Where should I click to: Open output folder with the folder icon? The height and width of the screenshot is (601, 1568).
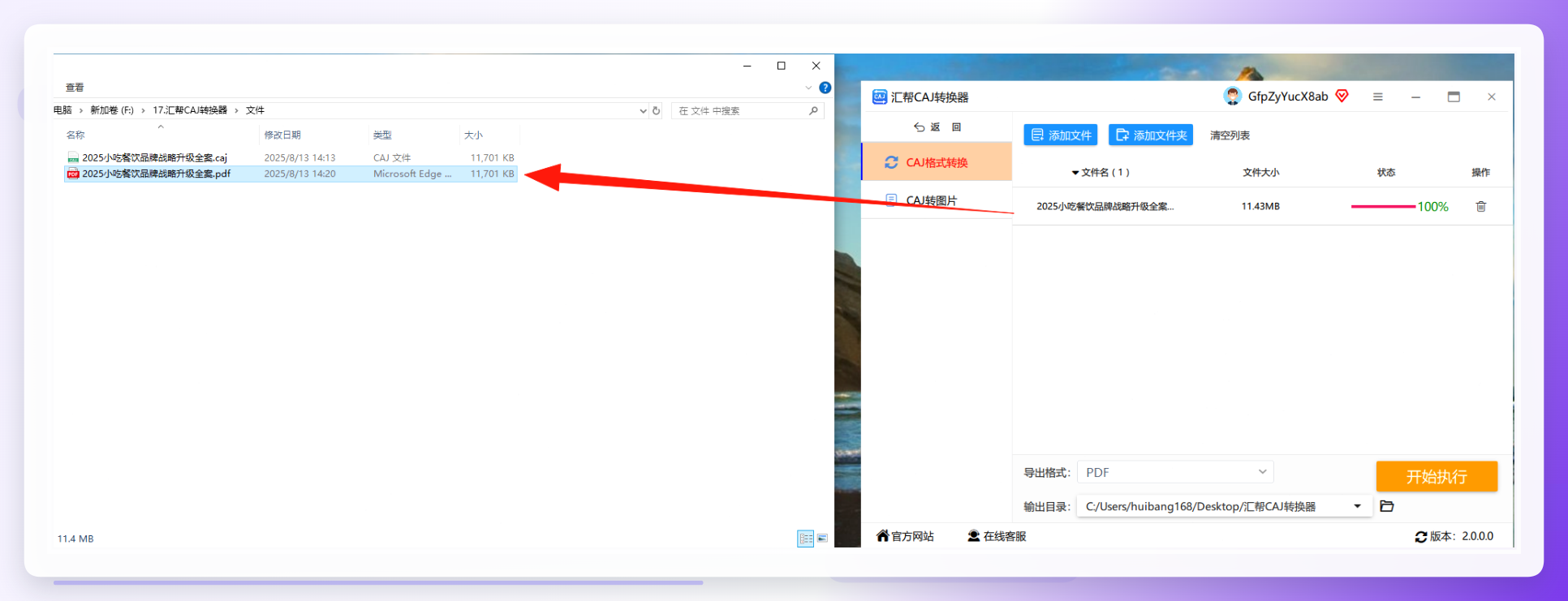click(1387, 506)
